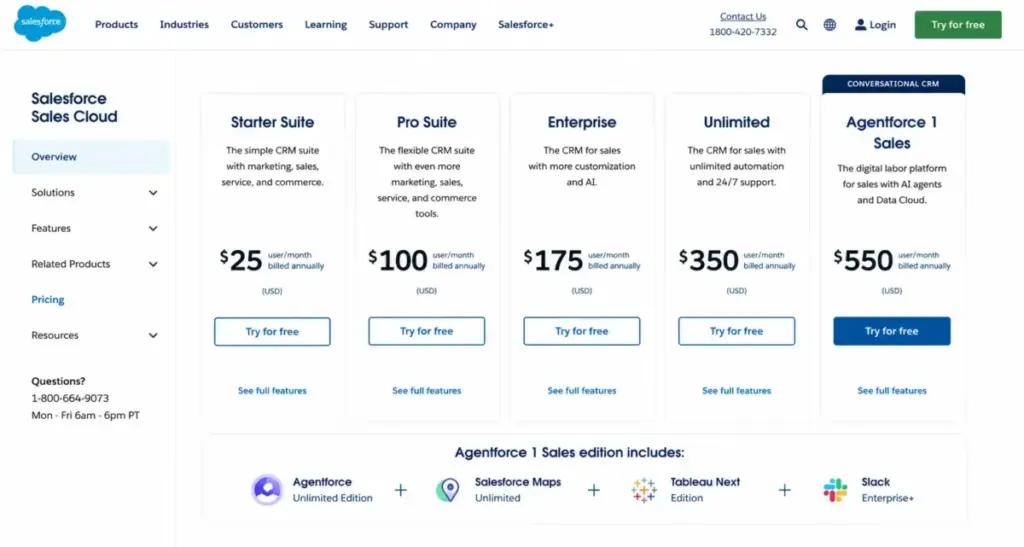Click Try for free under Starter Suite

coord(272,332)
